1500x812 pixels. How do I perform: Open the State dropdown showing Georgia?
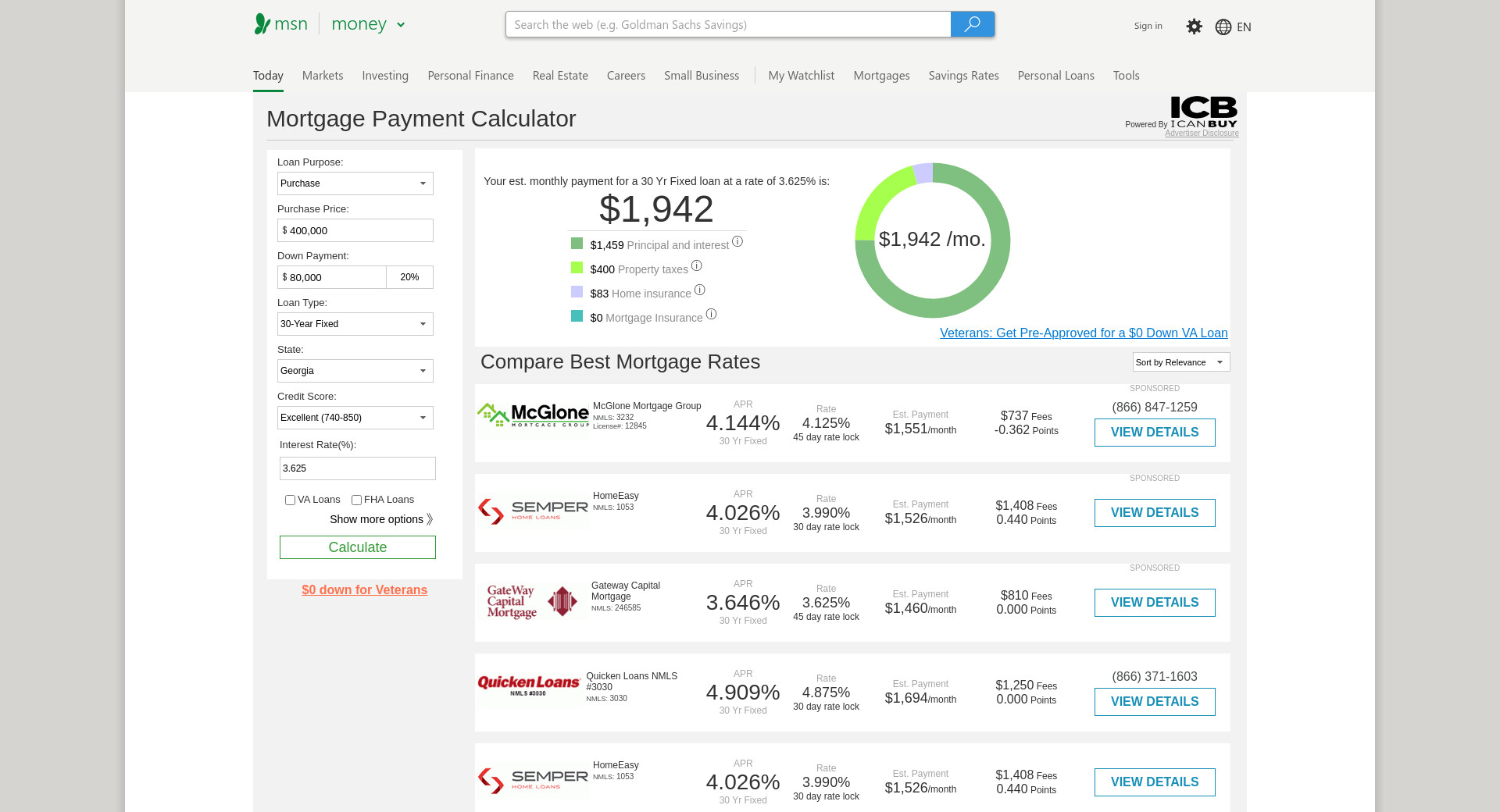355,371
